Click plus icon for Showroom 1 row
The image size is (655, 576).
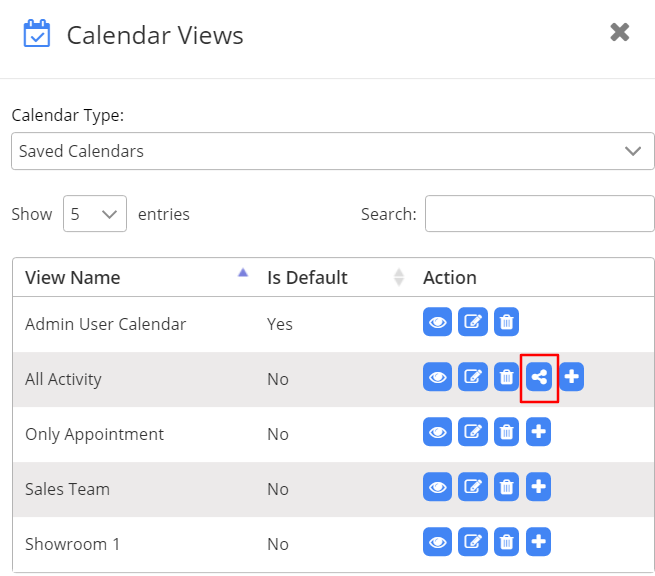[539, 543]
